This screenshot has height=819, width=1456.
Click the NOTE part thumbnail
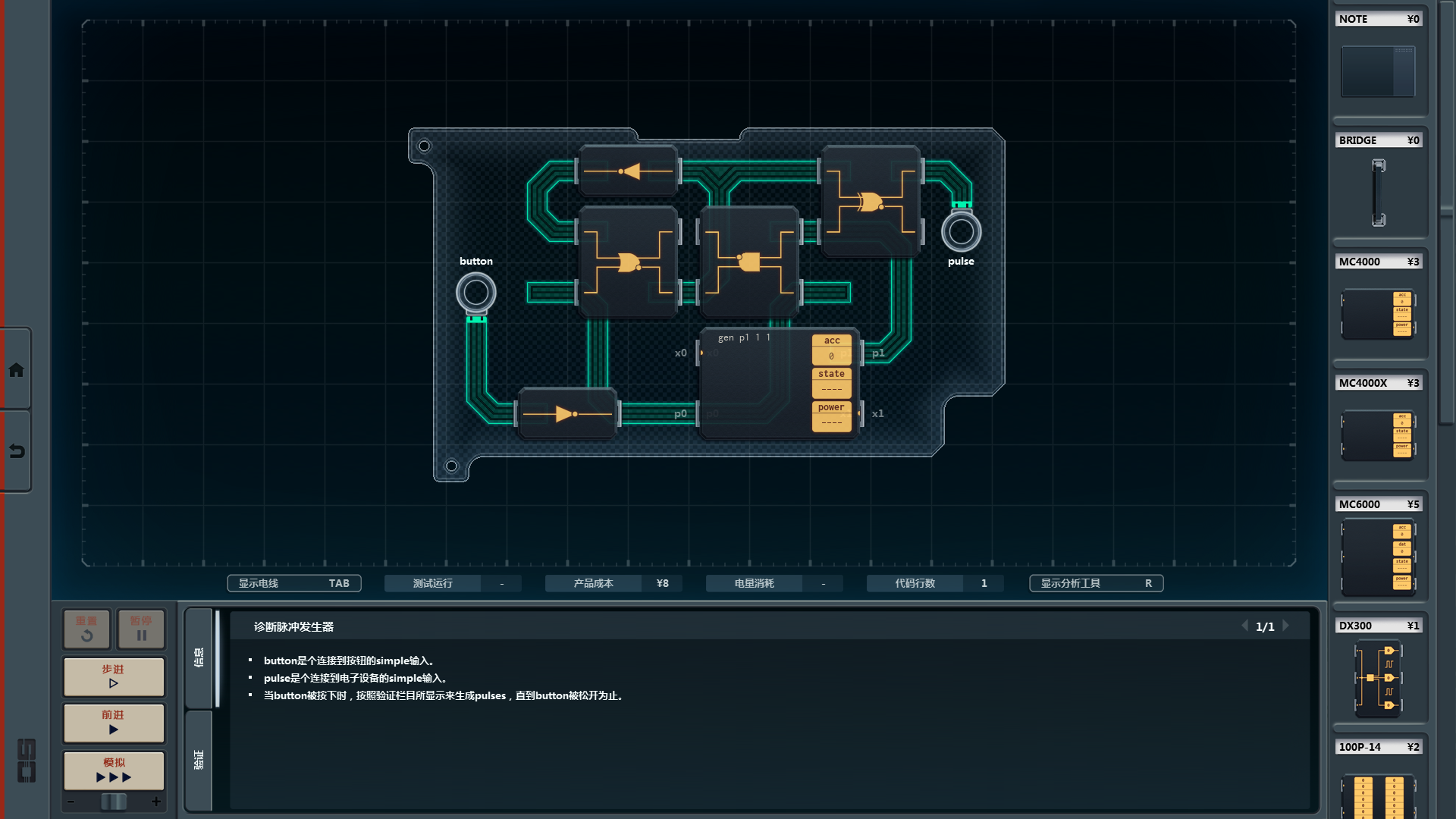(x=1378, y=71)
